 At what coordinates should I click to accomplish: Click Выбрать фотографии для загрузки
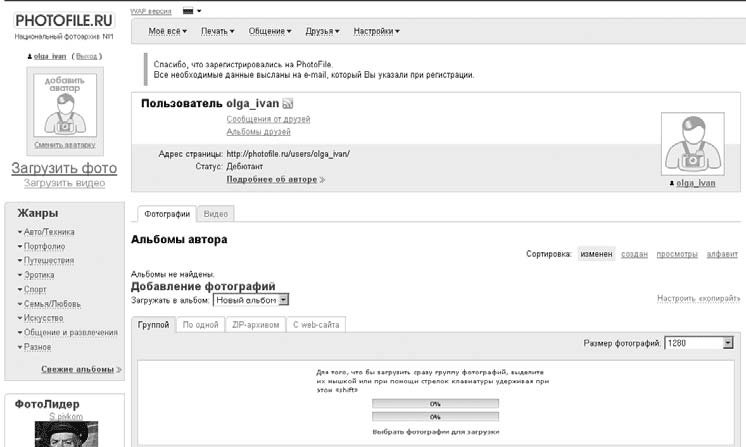coord(435,431)
